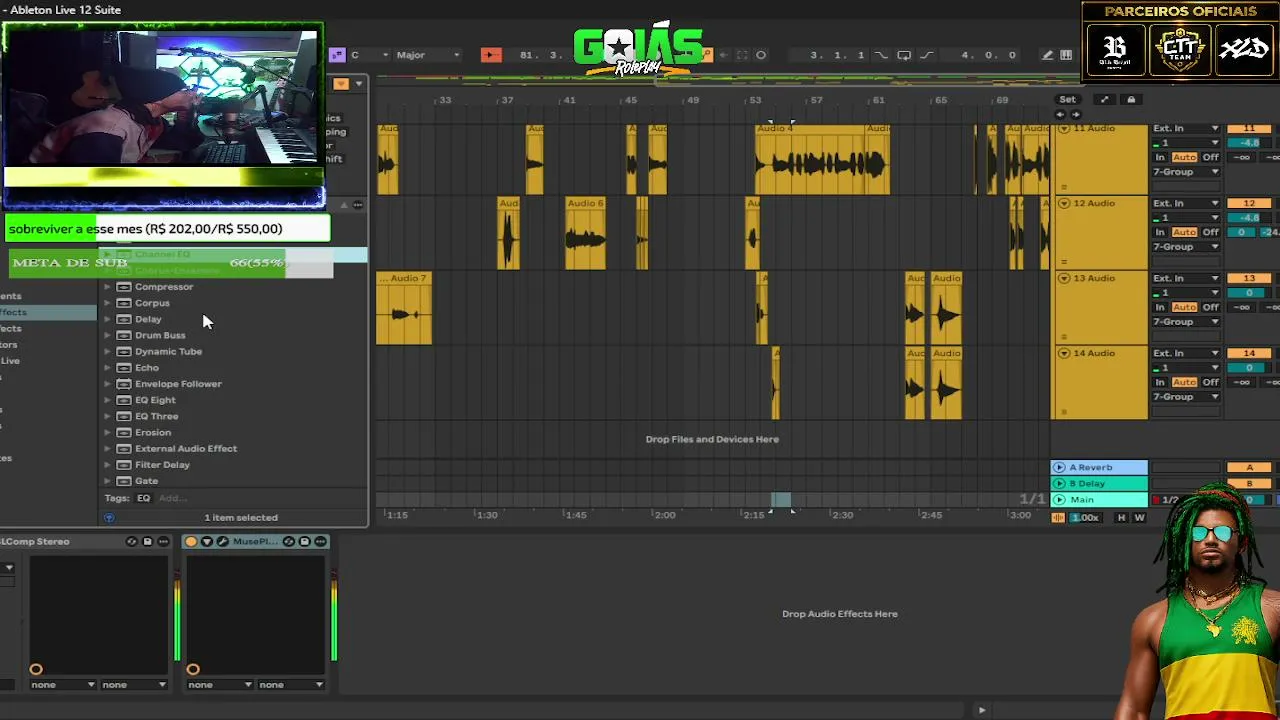The width and height of the screenshot is (1280, 720).
Task: Click the EQ tag in browser
Action: click(x=143, y=498)
